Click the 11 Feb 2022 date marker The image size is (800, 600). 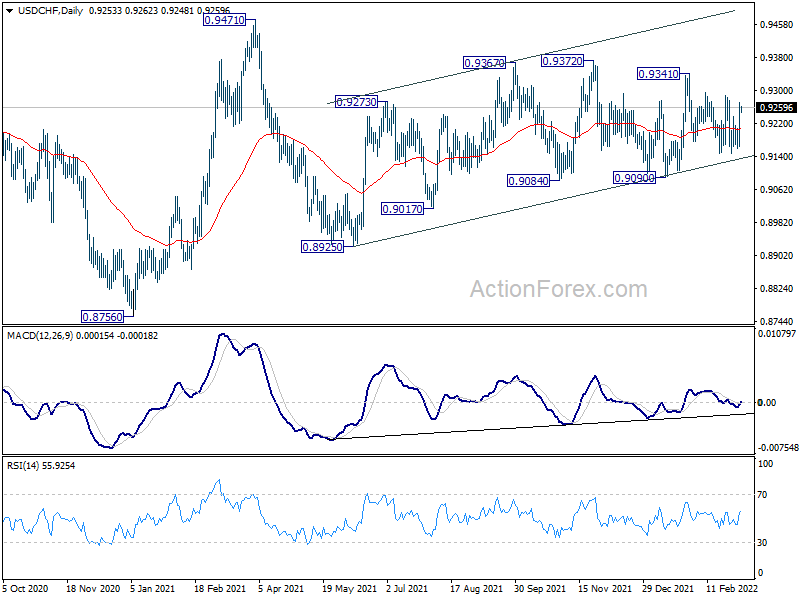[x=732, y=588]
